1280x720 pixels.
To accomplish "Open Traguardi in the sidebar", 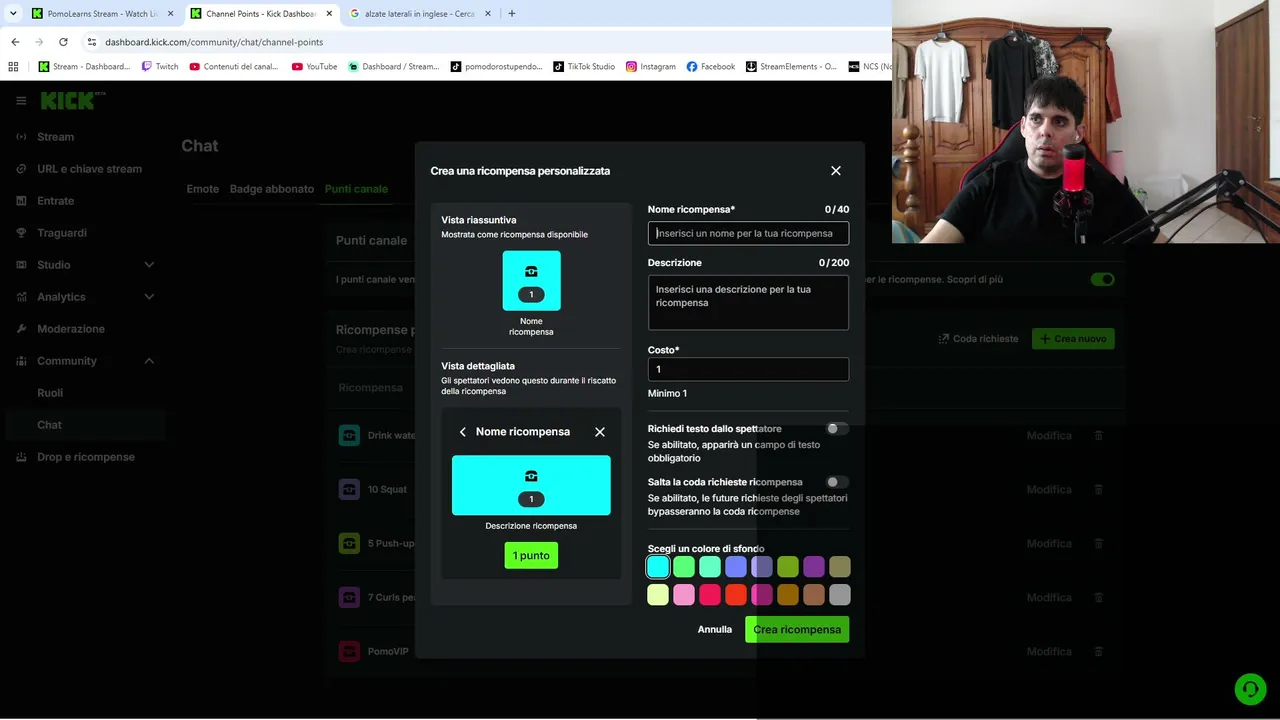I will pos(62,233).
